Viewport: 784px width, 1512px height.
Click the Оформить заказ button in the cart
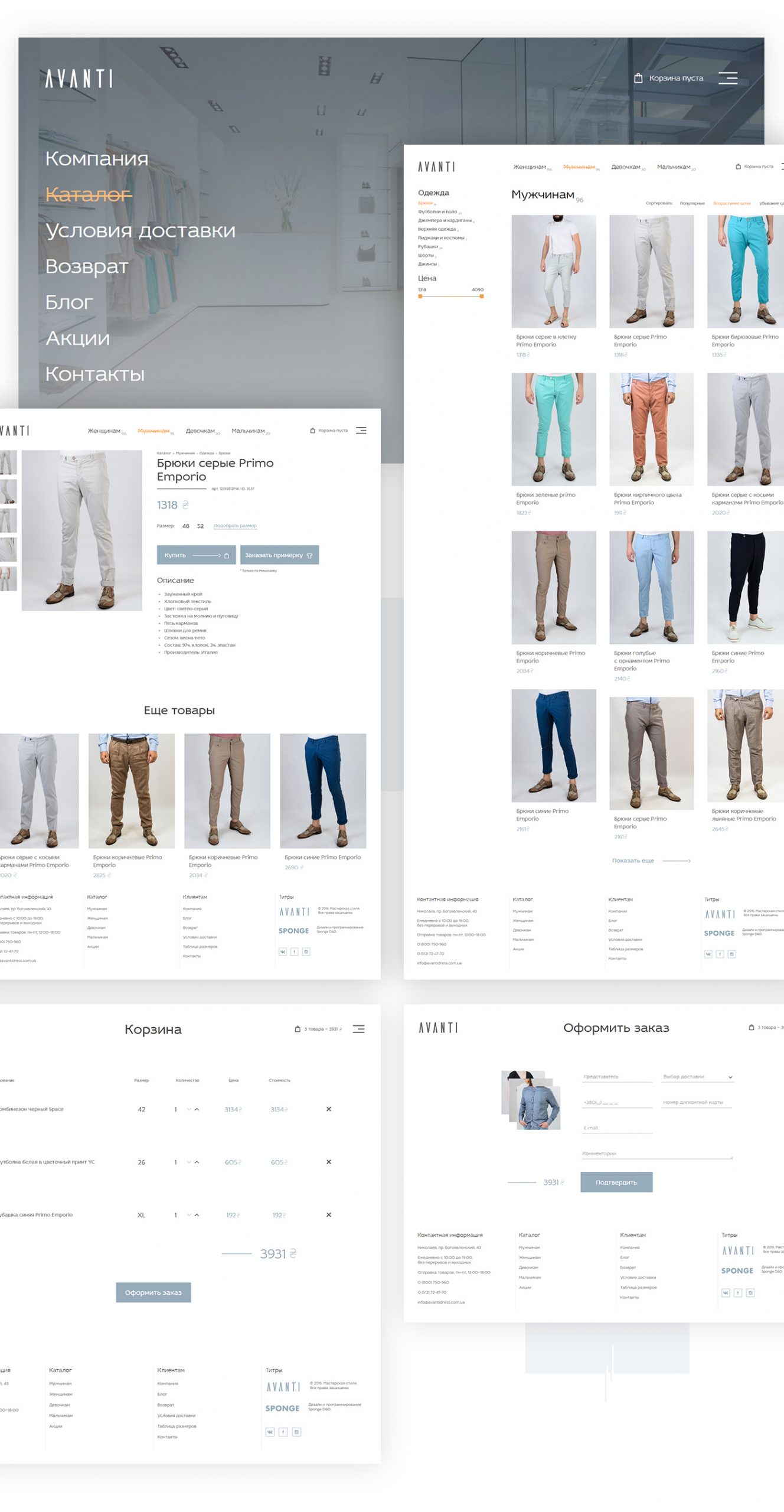[153, 1292]
